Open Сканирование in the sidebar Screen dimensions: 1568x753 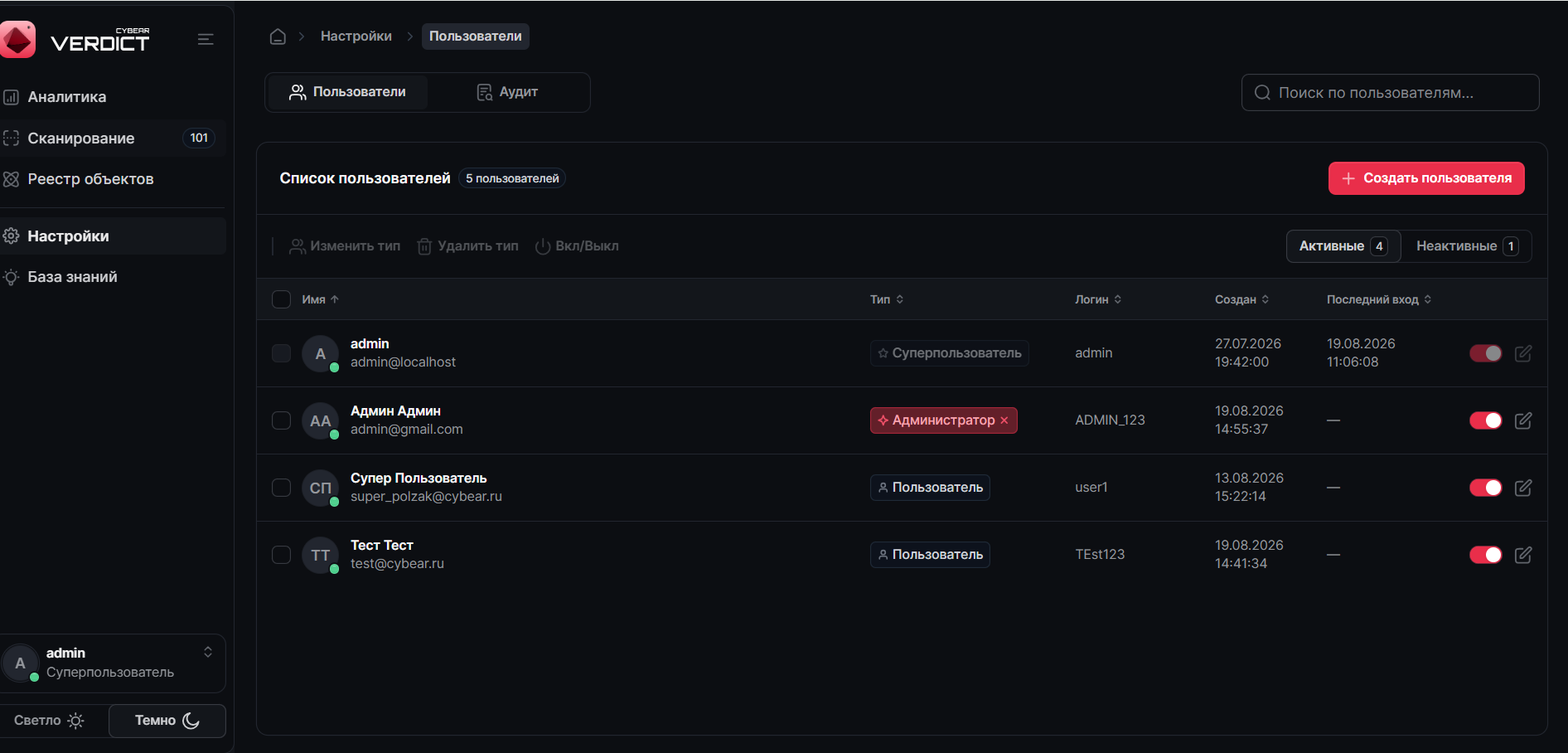tap(113, 138)
